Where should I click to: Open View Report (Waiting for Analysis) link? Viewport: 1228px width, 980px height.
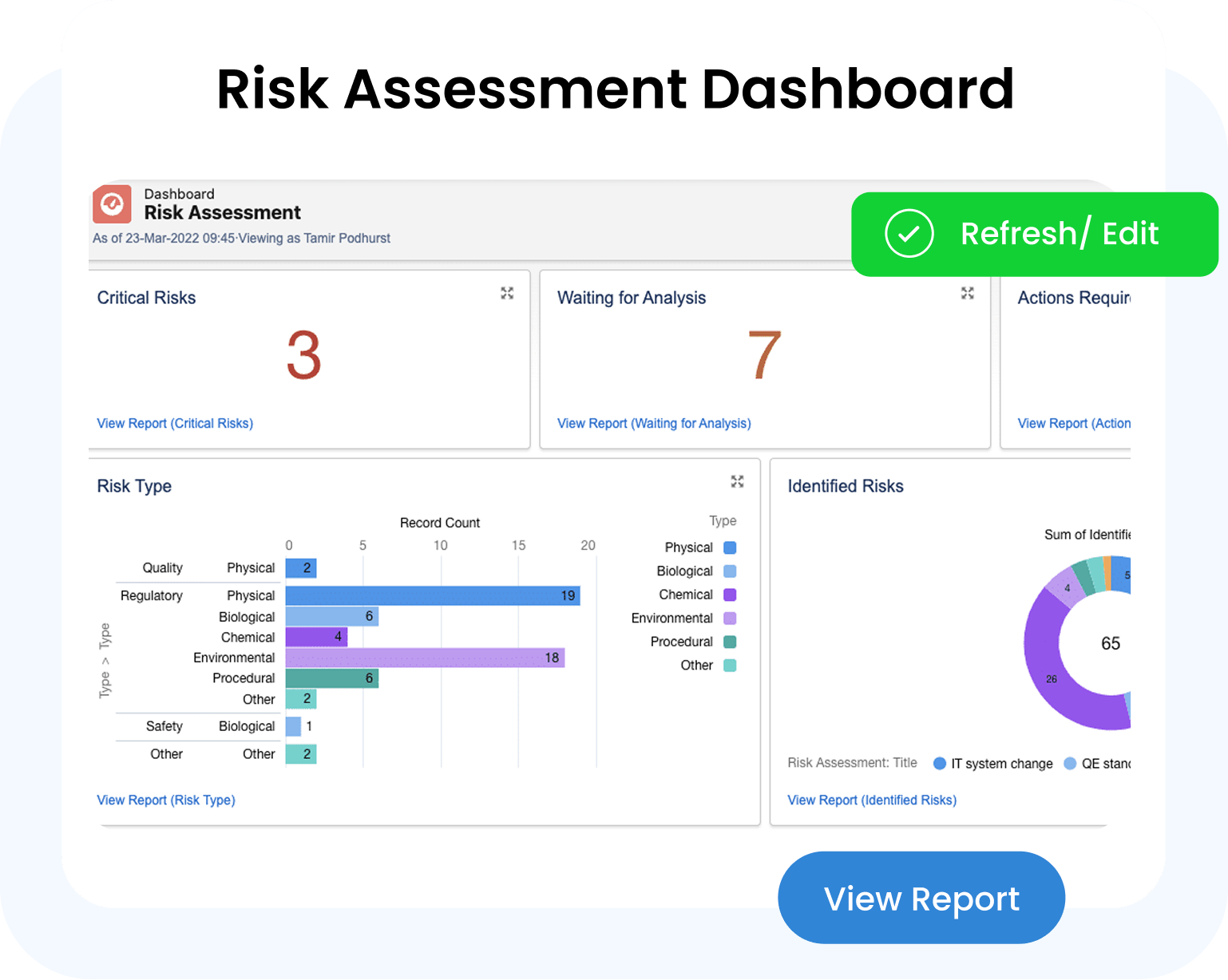tap(654, 423)
